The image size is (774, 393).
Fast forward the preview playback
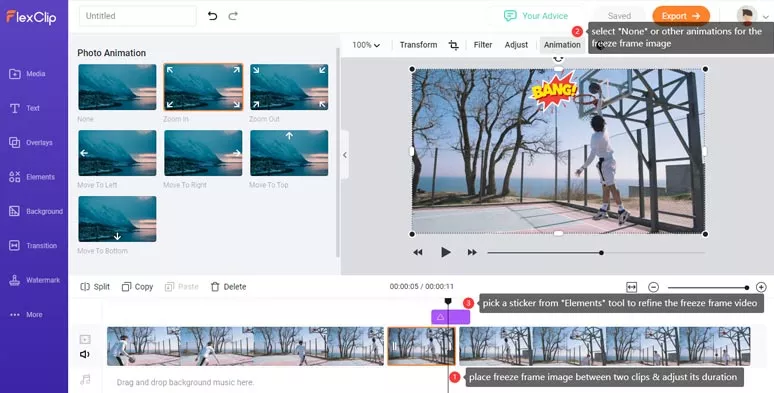pyautogui.click(x=472, y=252)
